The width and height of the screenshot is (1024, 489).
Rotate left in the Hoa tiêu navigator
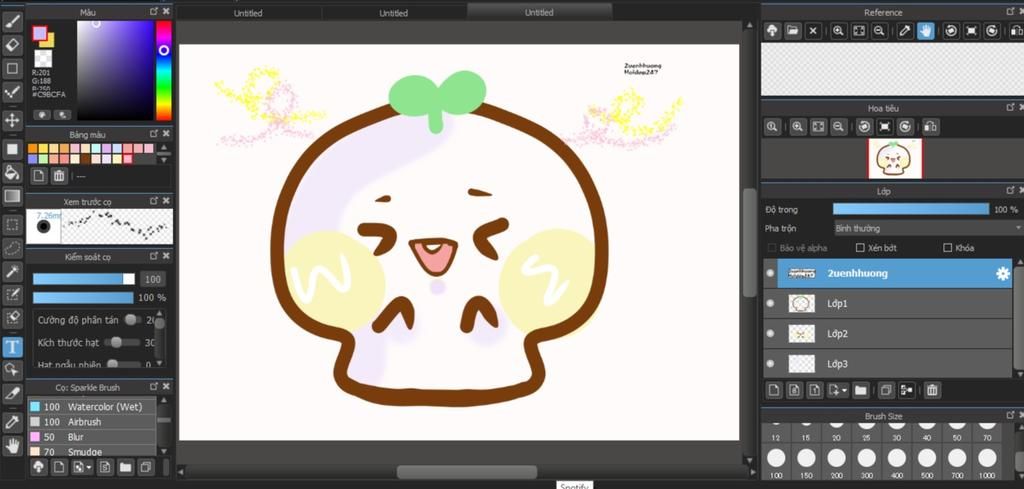[x=865, y=127]
